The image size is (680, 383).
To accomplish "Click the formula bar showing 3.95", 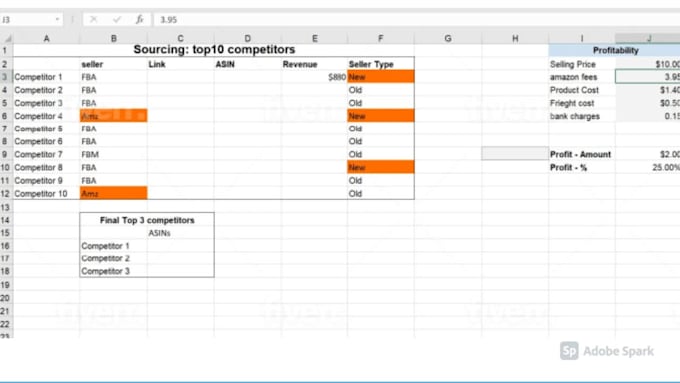I will (416, 20).
